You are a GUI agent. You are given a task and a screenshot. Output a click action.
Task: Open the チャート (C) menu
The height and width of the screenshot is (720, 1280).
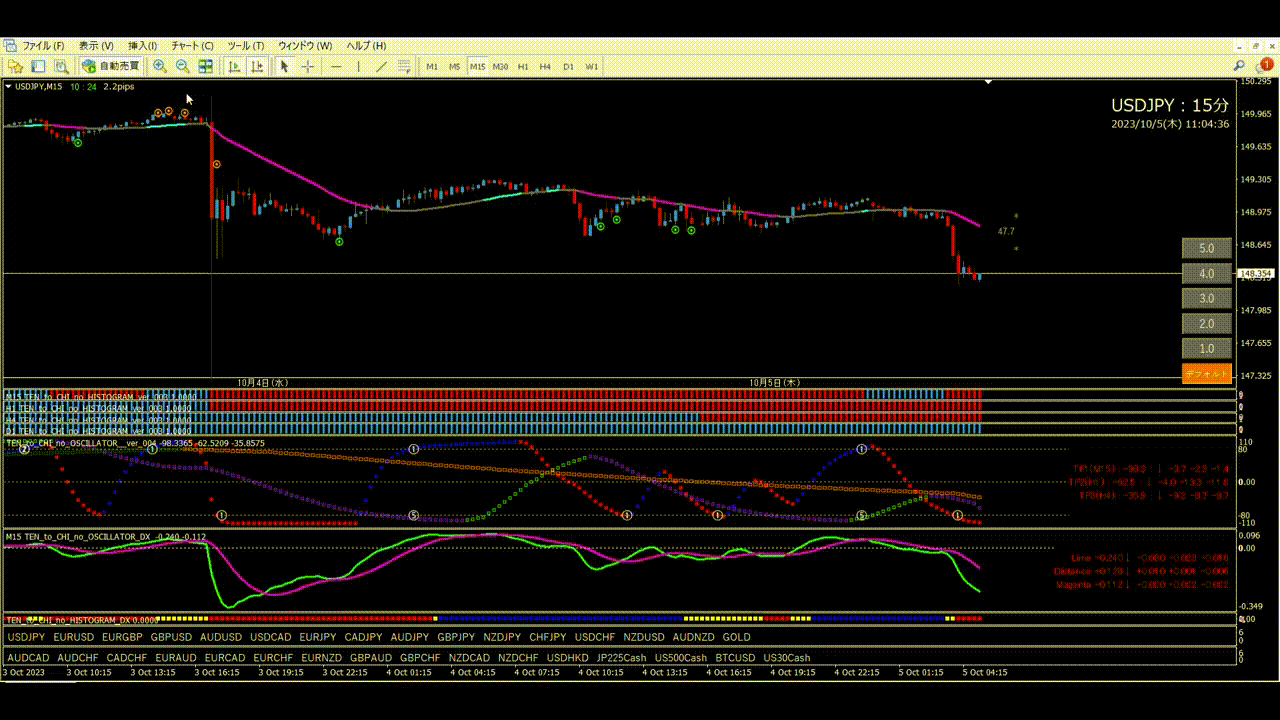(192, 46)
